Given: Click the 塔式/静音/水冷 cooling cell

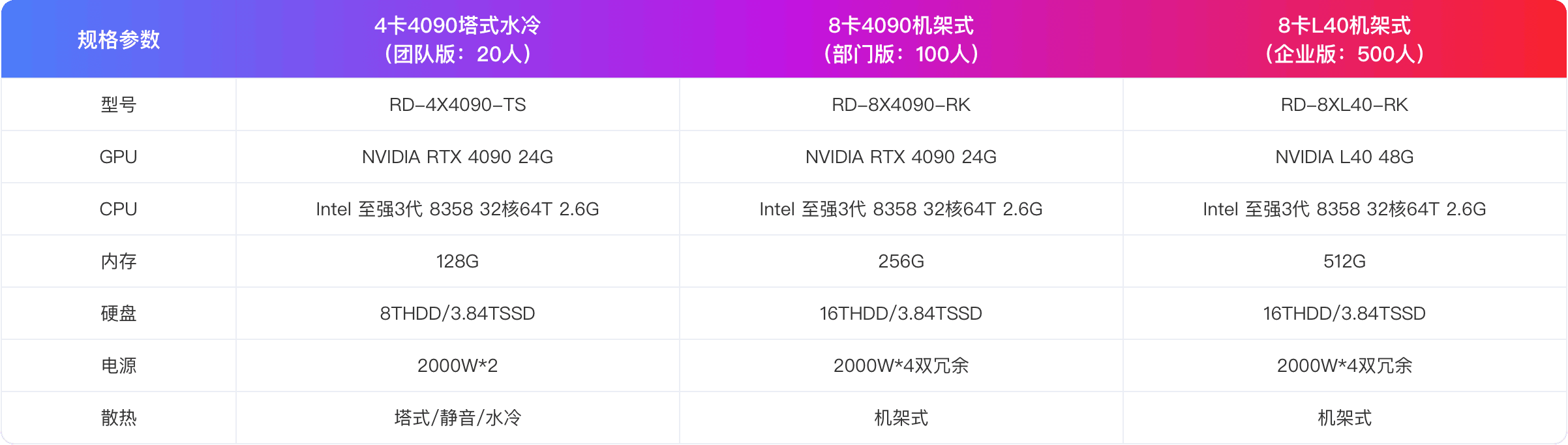Looking at the screenshot, I should 457,418.
